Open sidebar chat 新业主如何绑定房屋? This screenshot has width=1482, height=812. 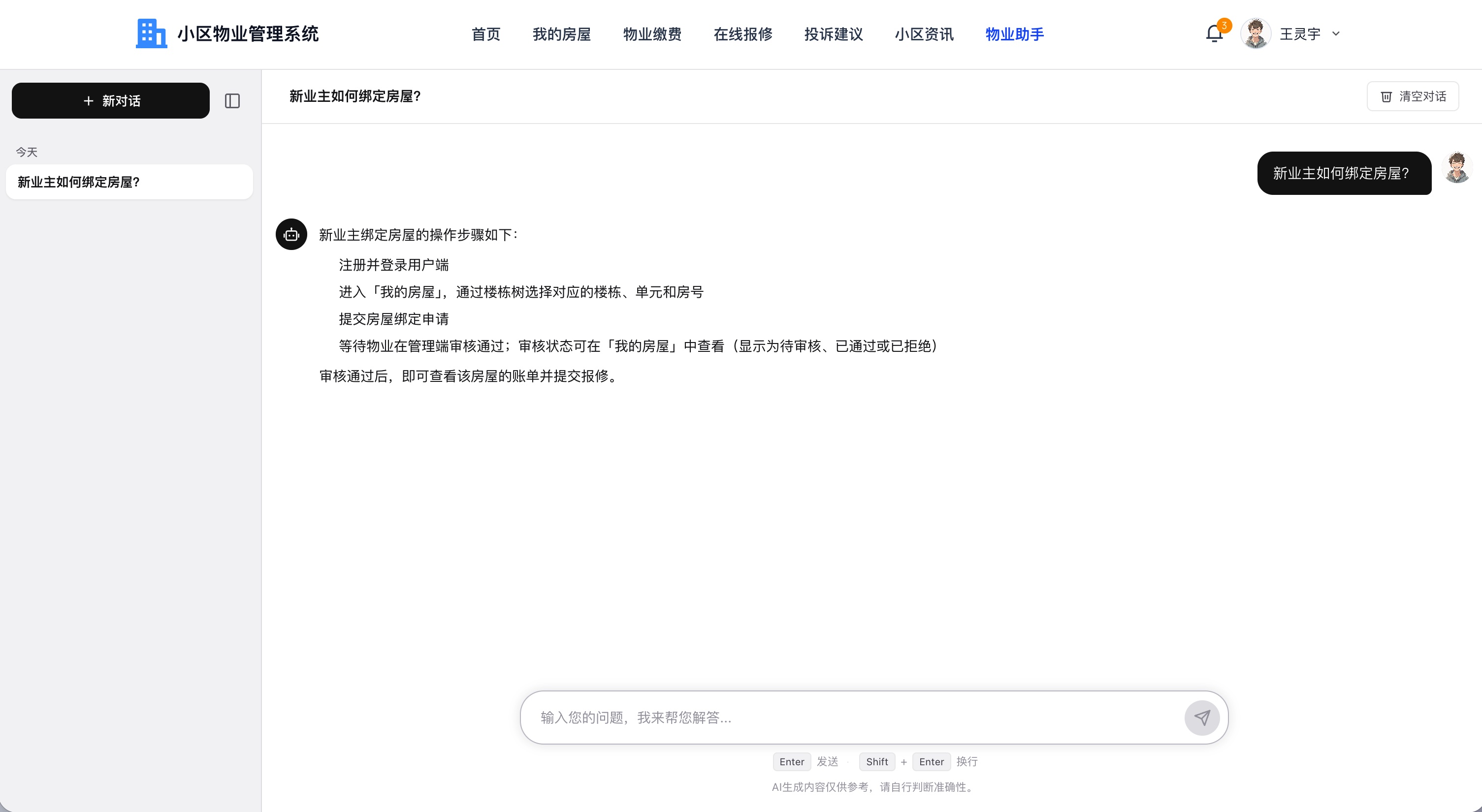click(129, 182)
